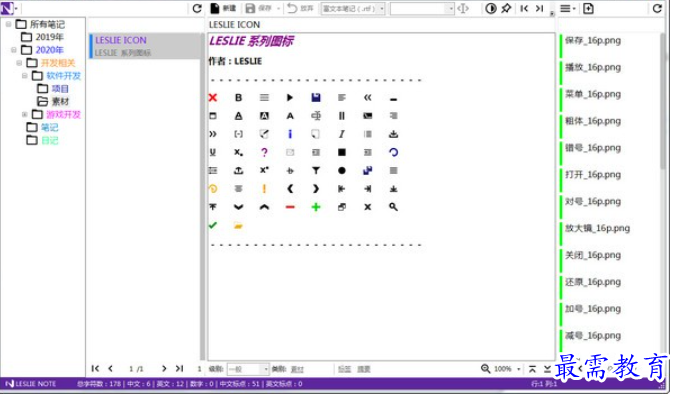Click the orange undo arrow icon in note

coord(213,188)
